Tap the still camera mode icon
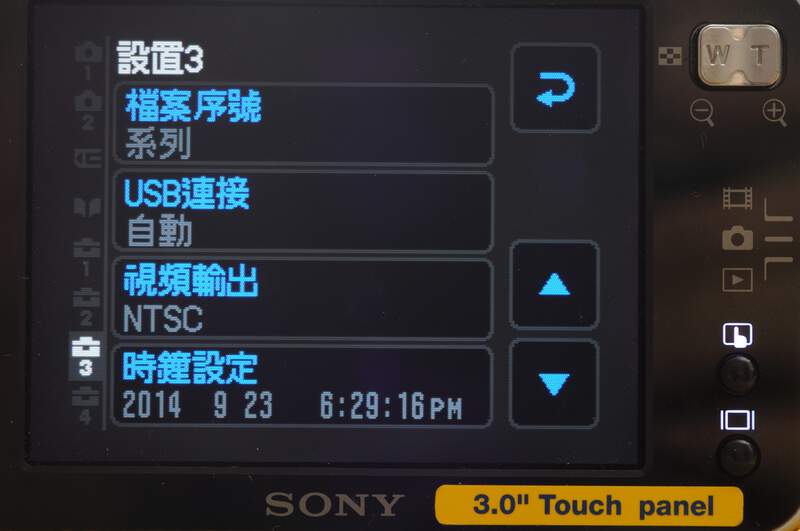Viewport: 800px width, 531px height. click(x=737, y=238)
